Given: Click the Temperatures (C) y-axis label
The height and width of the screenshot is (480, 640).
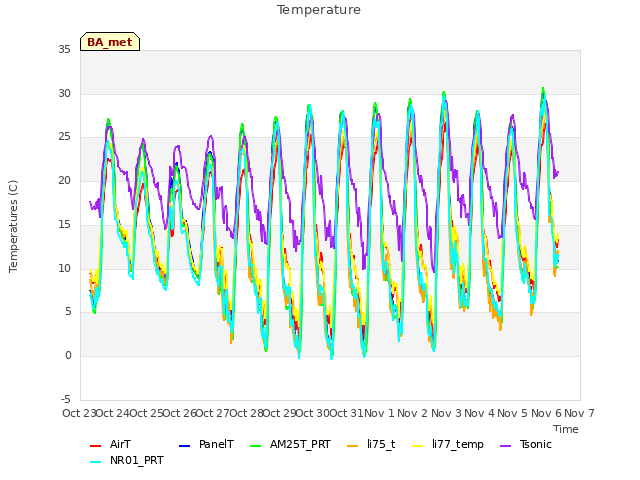Looking at the screenshot, I should pyautogui.click(x=13, y=226).
